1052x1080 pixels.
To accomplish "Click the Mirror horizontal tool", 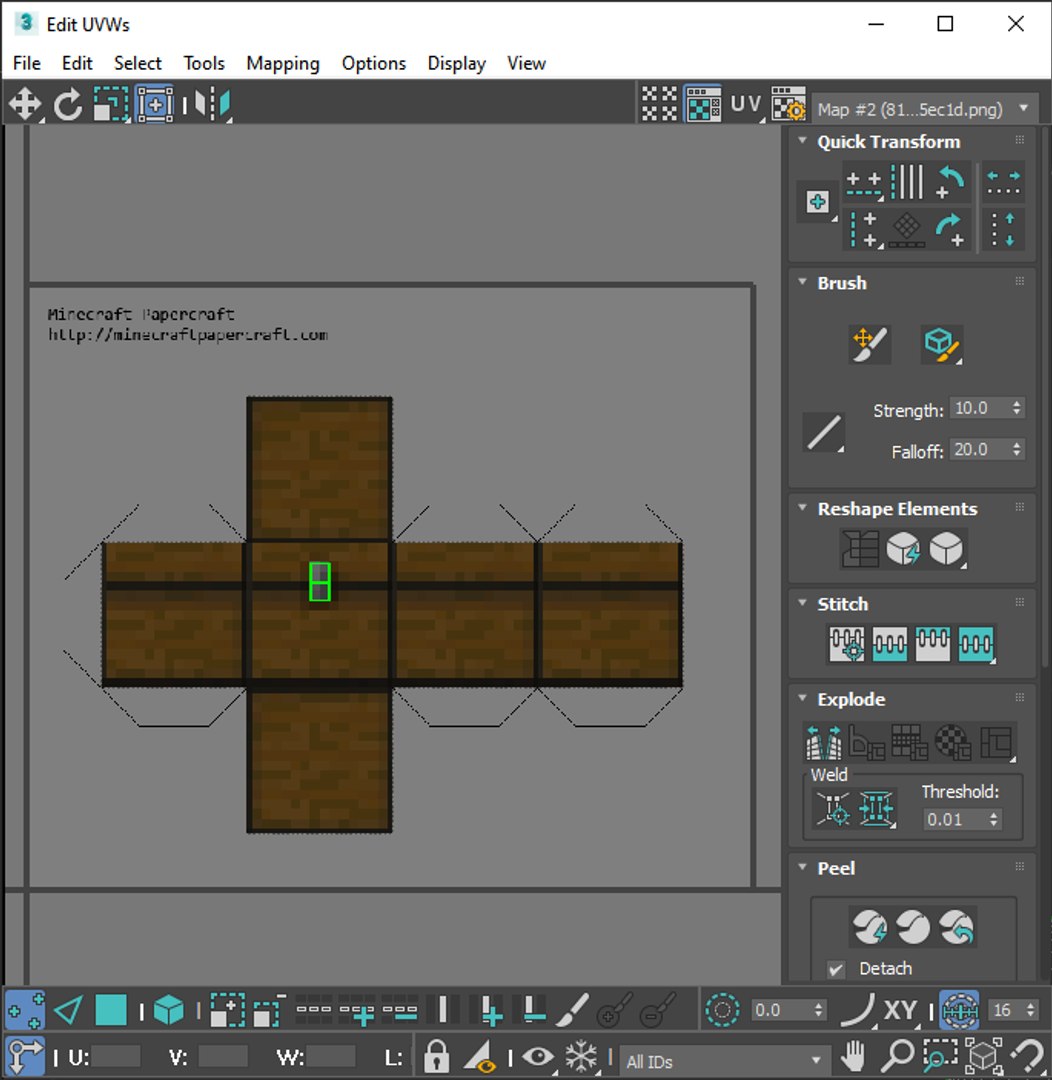I will [213, 105].
